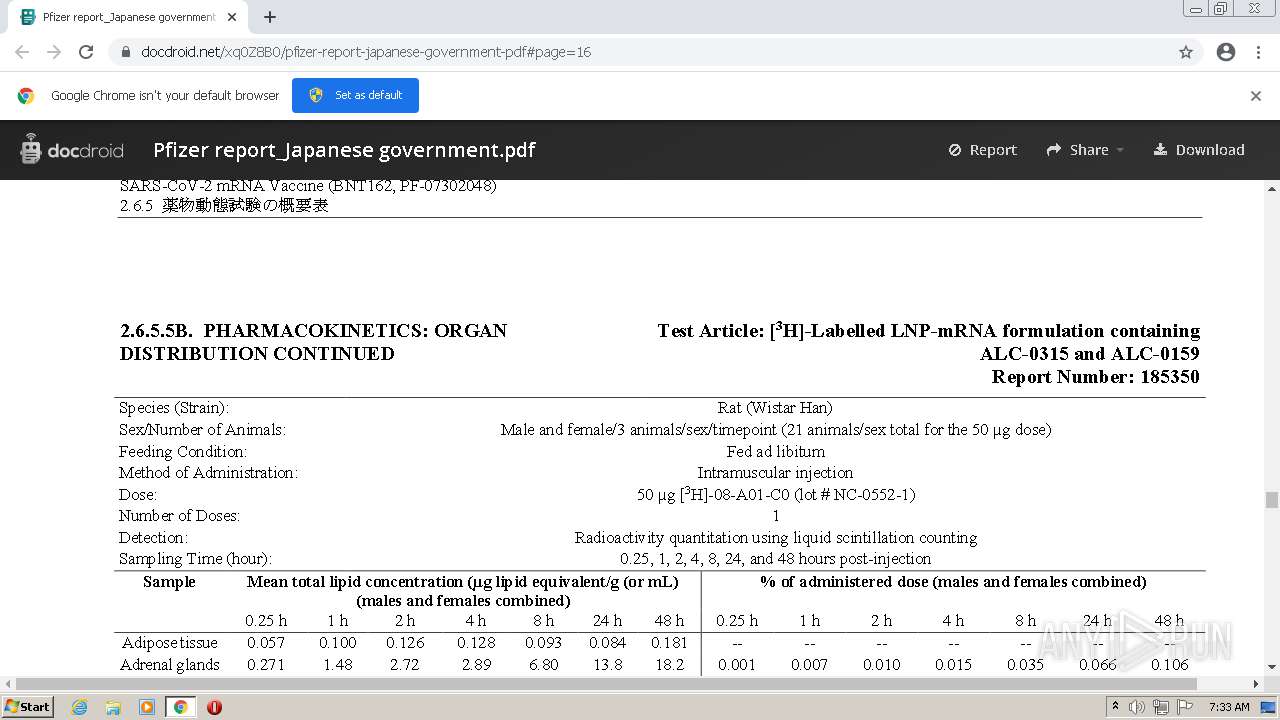Select the Chrome taskbar icon
Image resolution: width=1280 pixels, height=720 pixels.
click(180, 707)
